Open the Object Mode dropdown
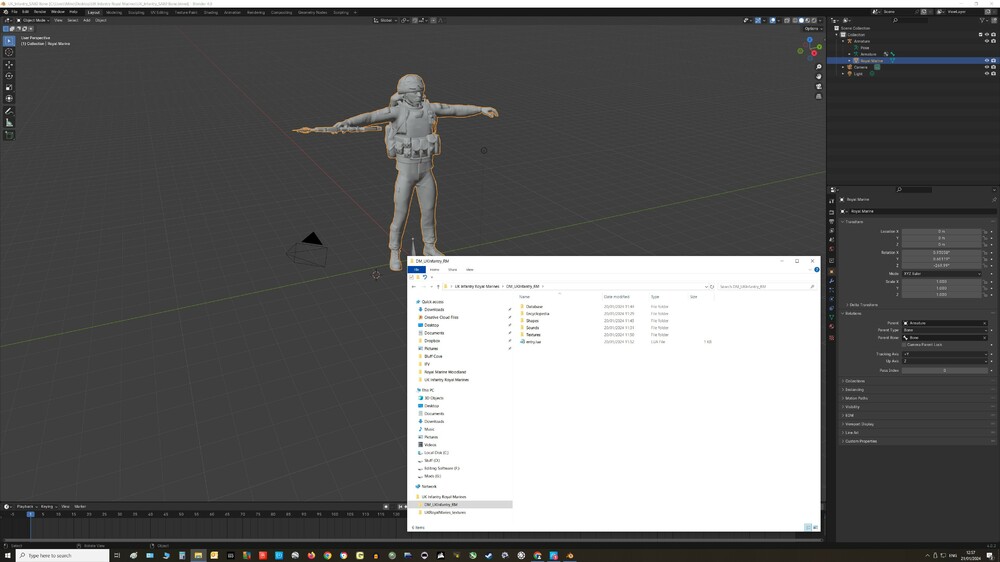The width and height of the screenshot is (1000, 562). tap(33, 20)
